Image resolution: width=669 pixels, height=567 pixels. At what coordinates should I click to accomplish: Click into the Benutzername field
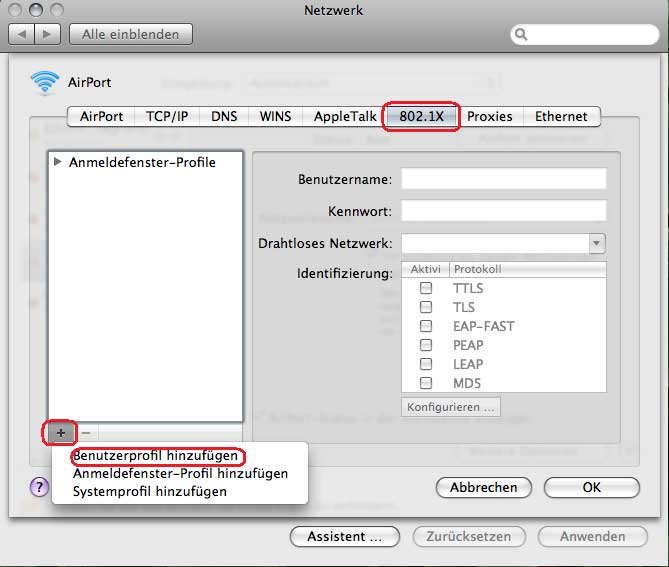(503, 179)
